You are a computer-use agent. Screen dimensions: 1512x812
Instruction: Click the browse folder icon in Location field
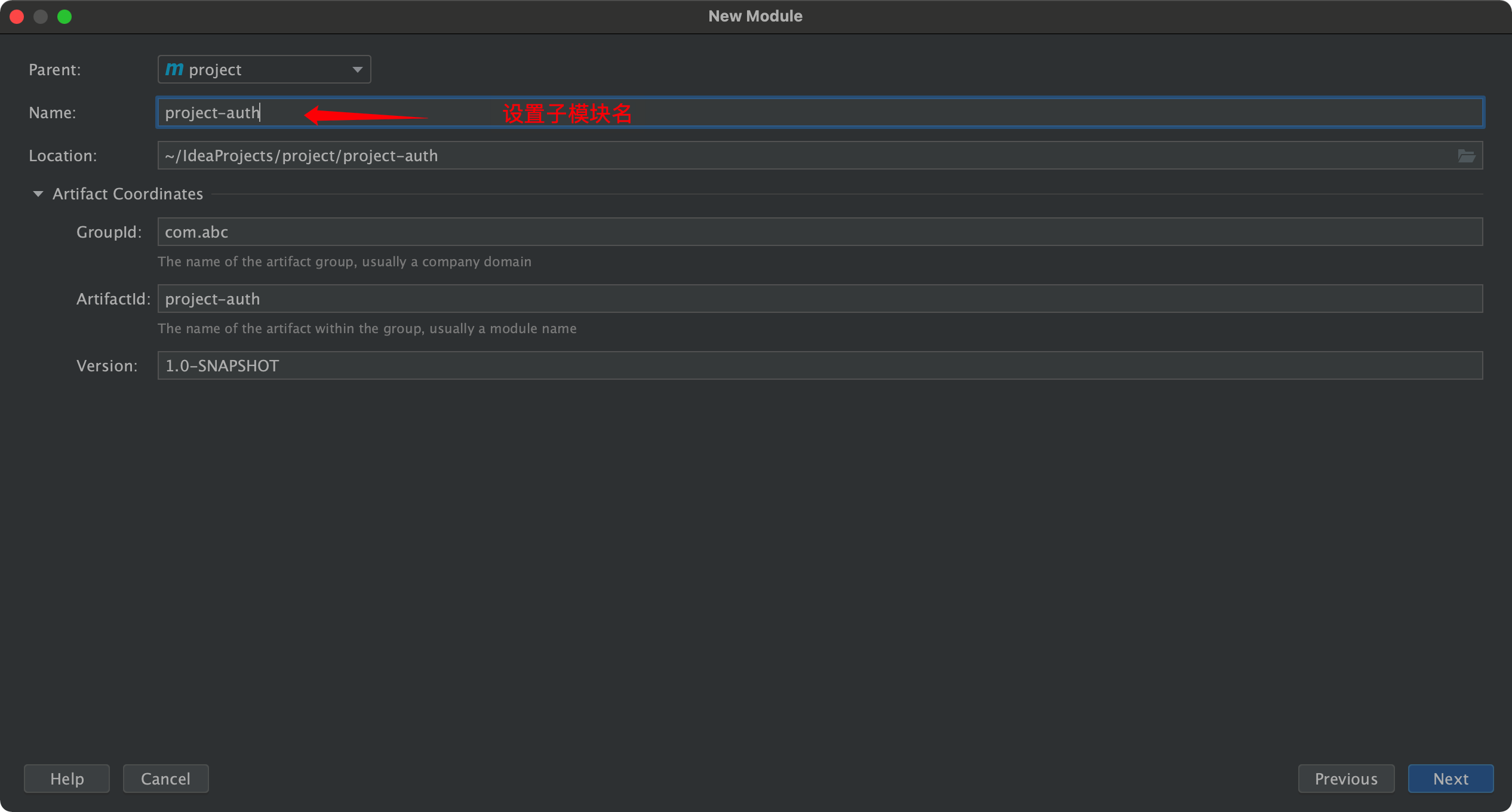(1466, 156)
